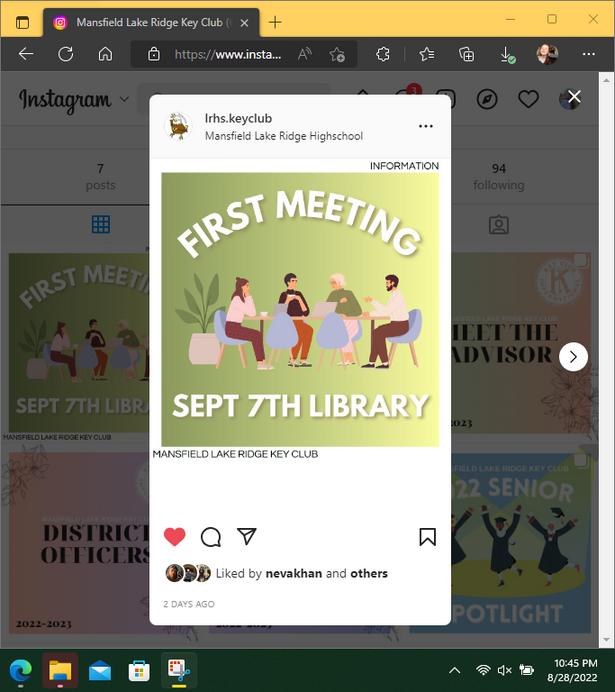615x692 pixels.
Task: Show others who liked the post
Action: tap(369, 573)
